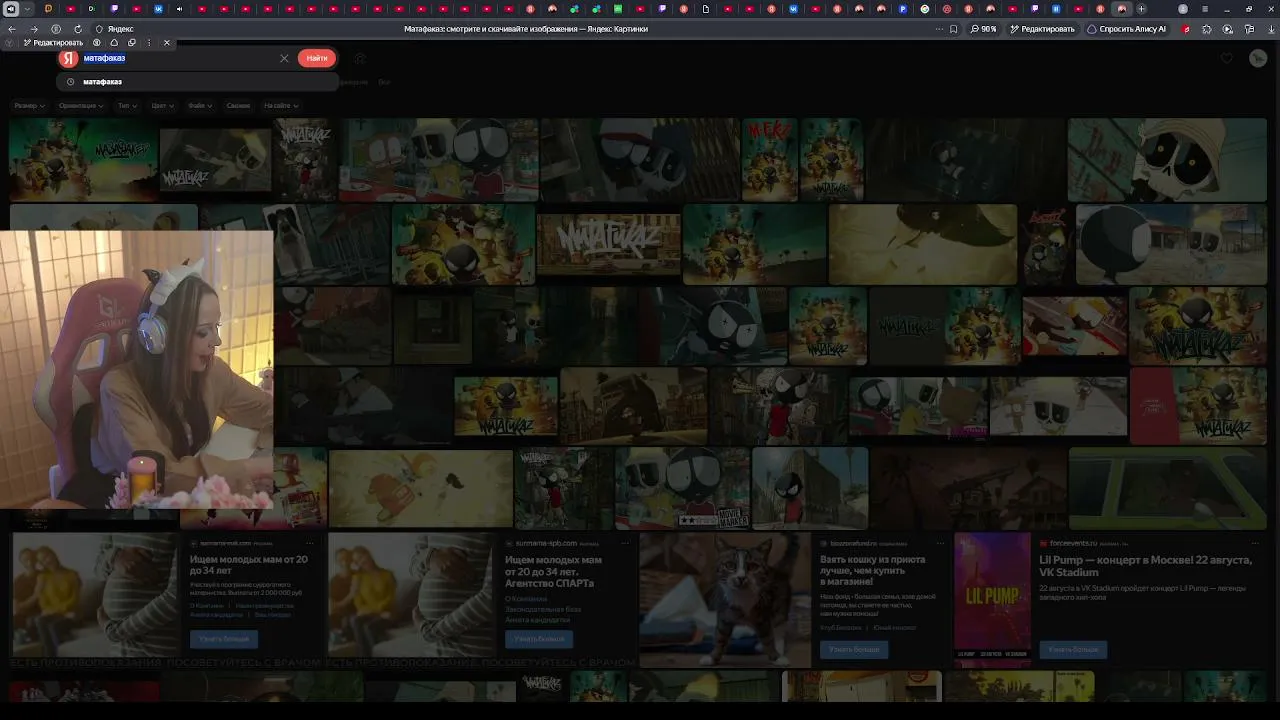The width and height of the screenshot is (1280, 720).
Task: Open Спросить Алису AI assistant
Action: (x=1127, y=29)
